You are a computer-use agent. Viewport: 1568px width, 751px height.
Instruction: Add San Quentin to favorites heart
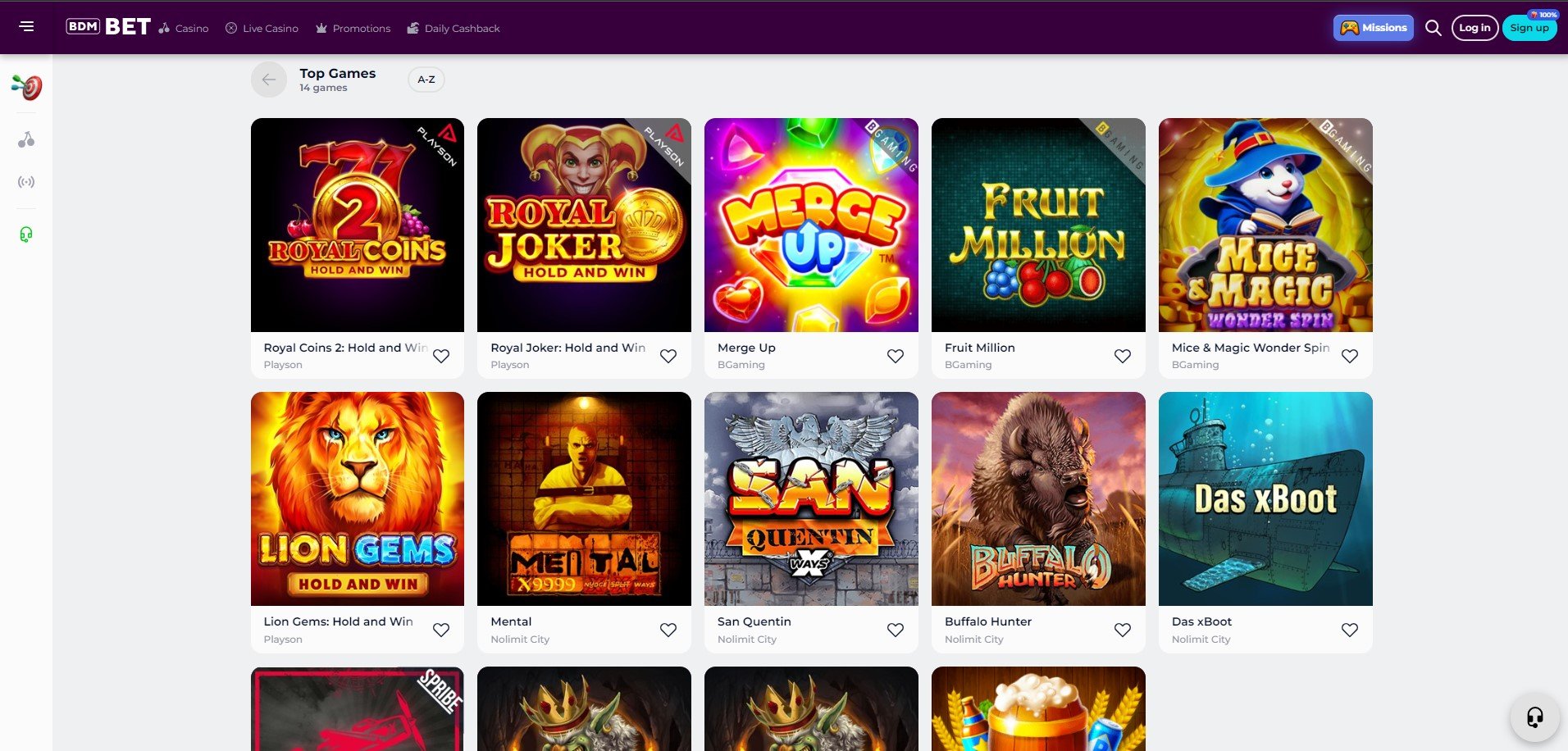coord(896,630)
